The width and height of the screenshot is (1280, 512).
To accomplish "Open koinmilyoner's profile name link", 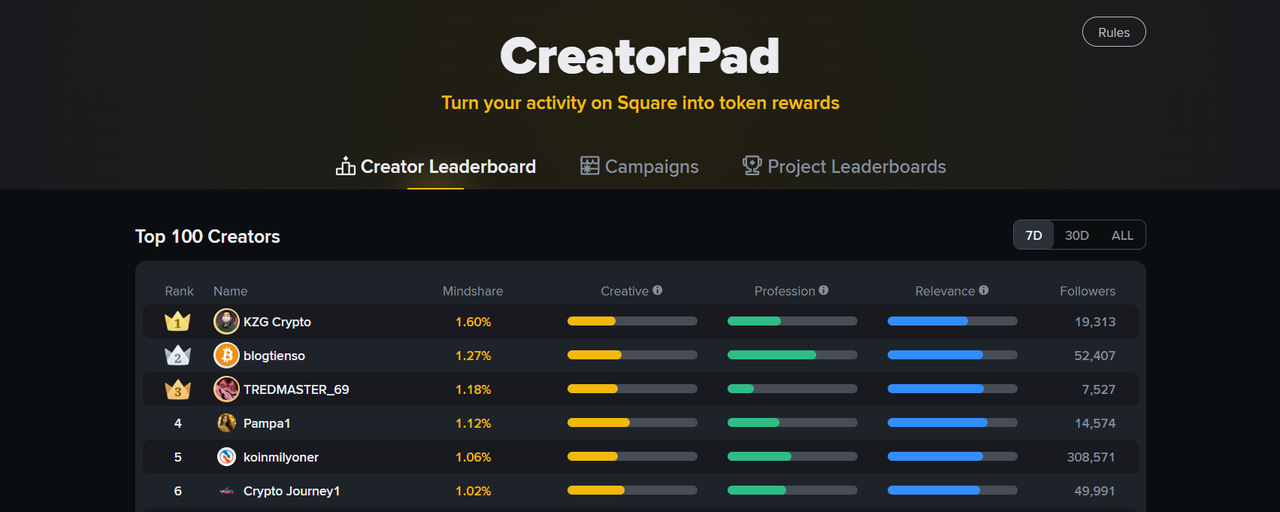I will pyautogui.click(x=281, y=457).
